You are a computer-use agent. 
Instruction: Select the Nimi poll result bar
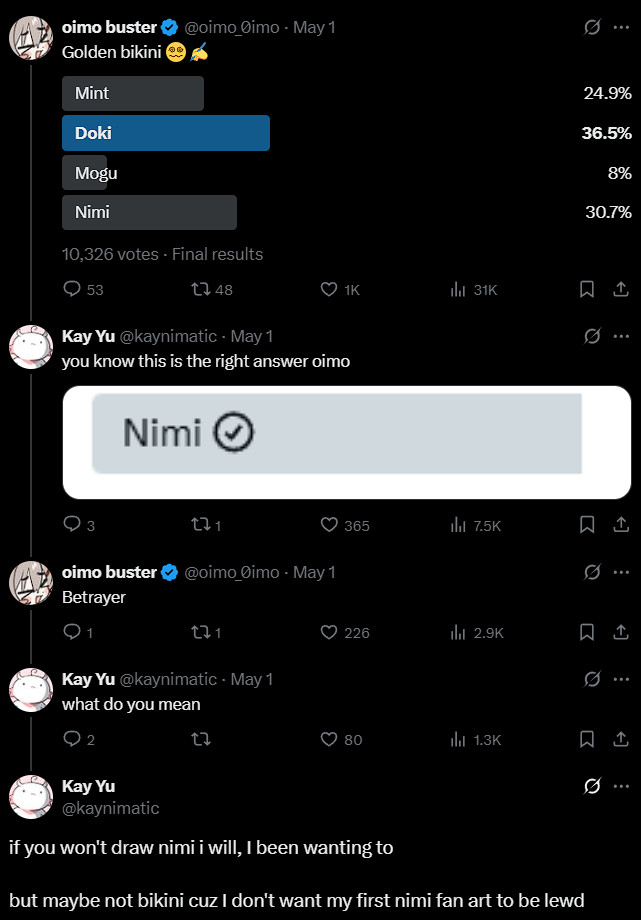click(149, 212)
